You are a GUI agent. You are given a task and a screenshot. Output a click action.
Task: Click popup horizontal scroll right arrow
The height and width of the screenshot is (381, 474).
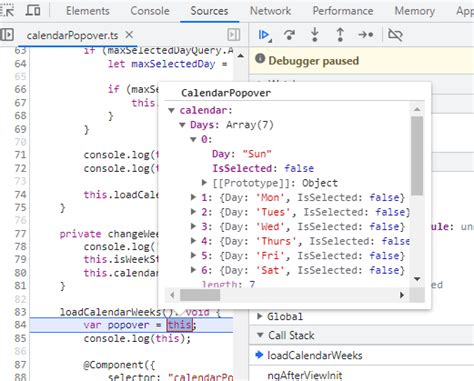[402, 295]
